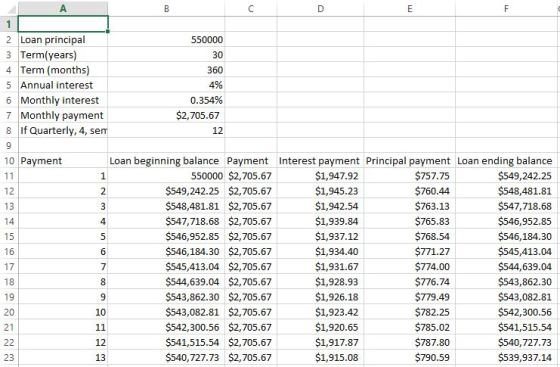560x367 pixels.
Task: Select the 'Loan principal' label cell
Action: 63,40
